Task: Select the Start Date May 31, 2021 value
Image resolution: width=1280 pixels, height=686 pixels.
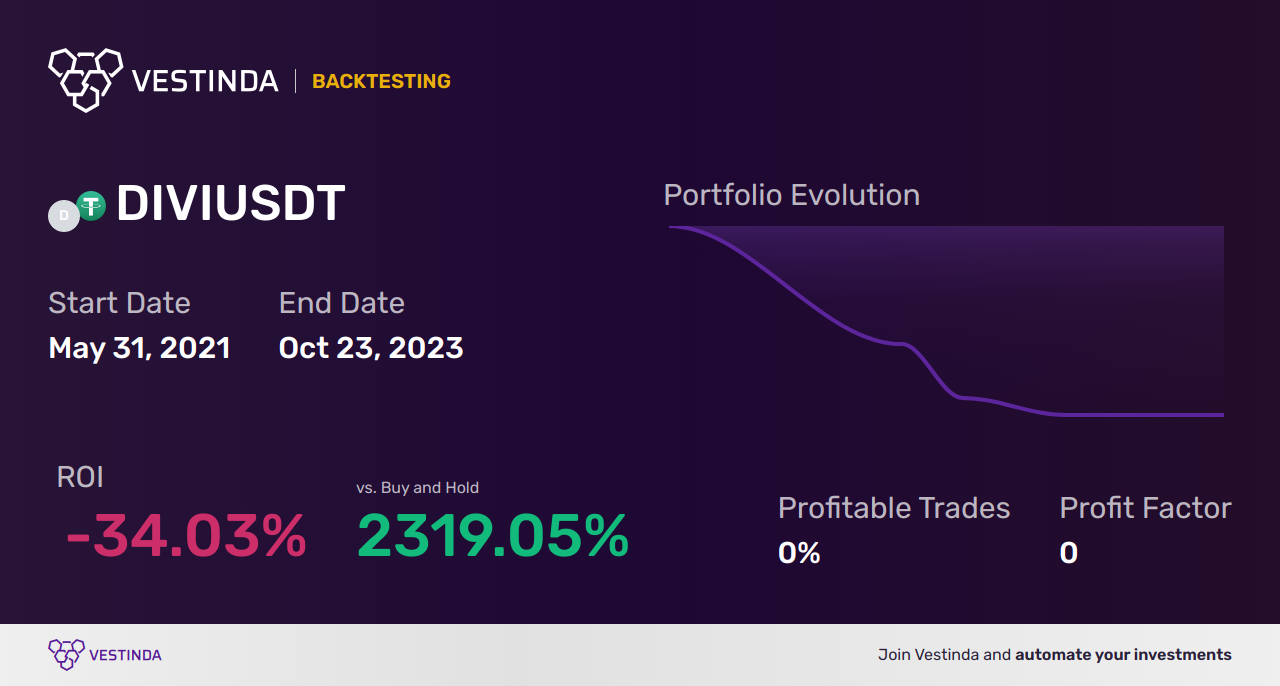Action: [140, 348]
